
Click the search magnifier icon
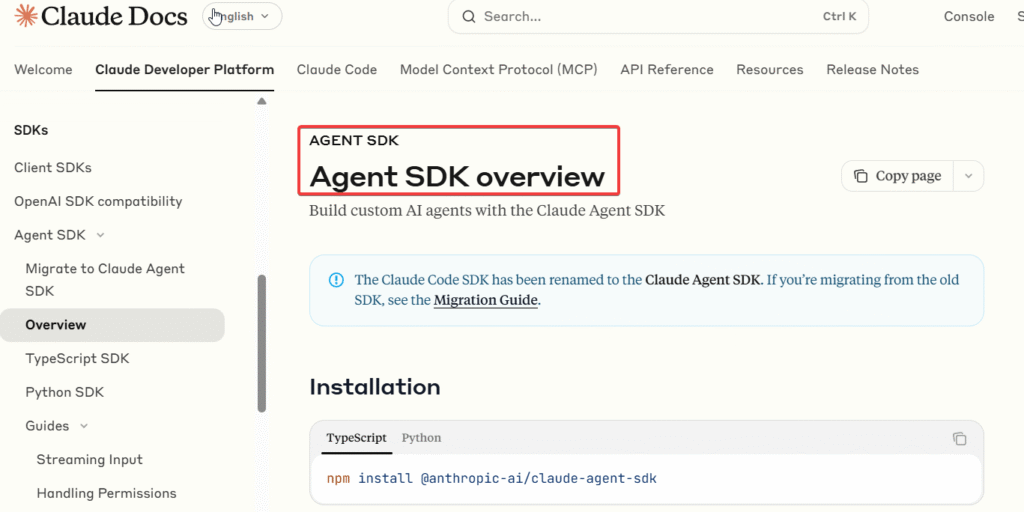(468, 16)
